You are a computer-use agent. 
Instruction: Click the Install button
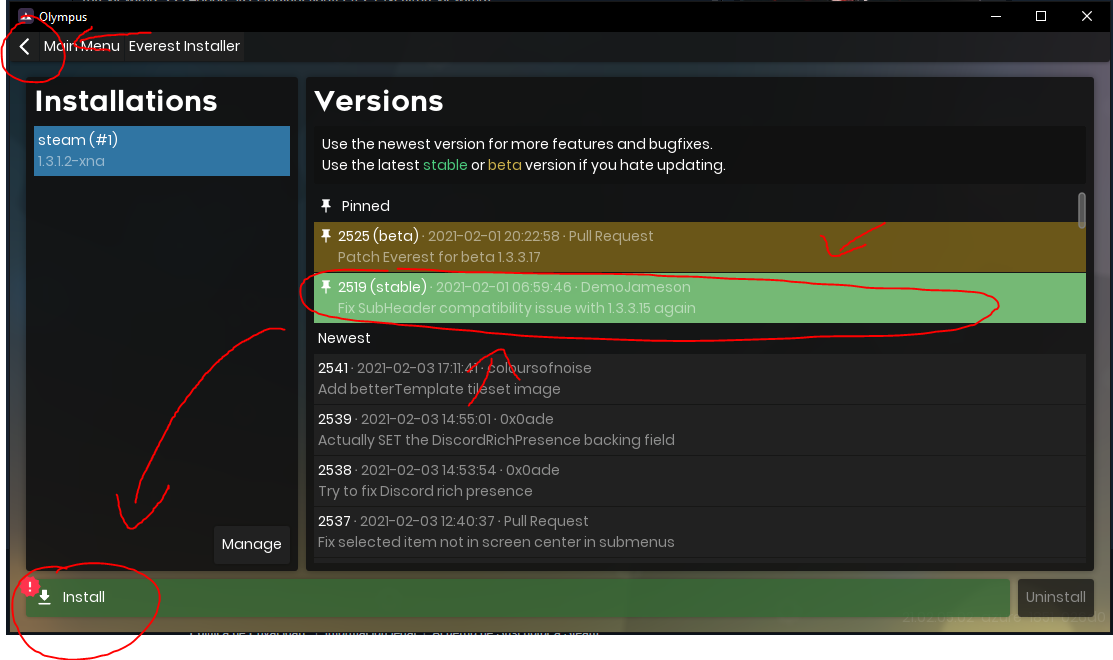click(x=517, y=598)
